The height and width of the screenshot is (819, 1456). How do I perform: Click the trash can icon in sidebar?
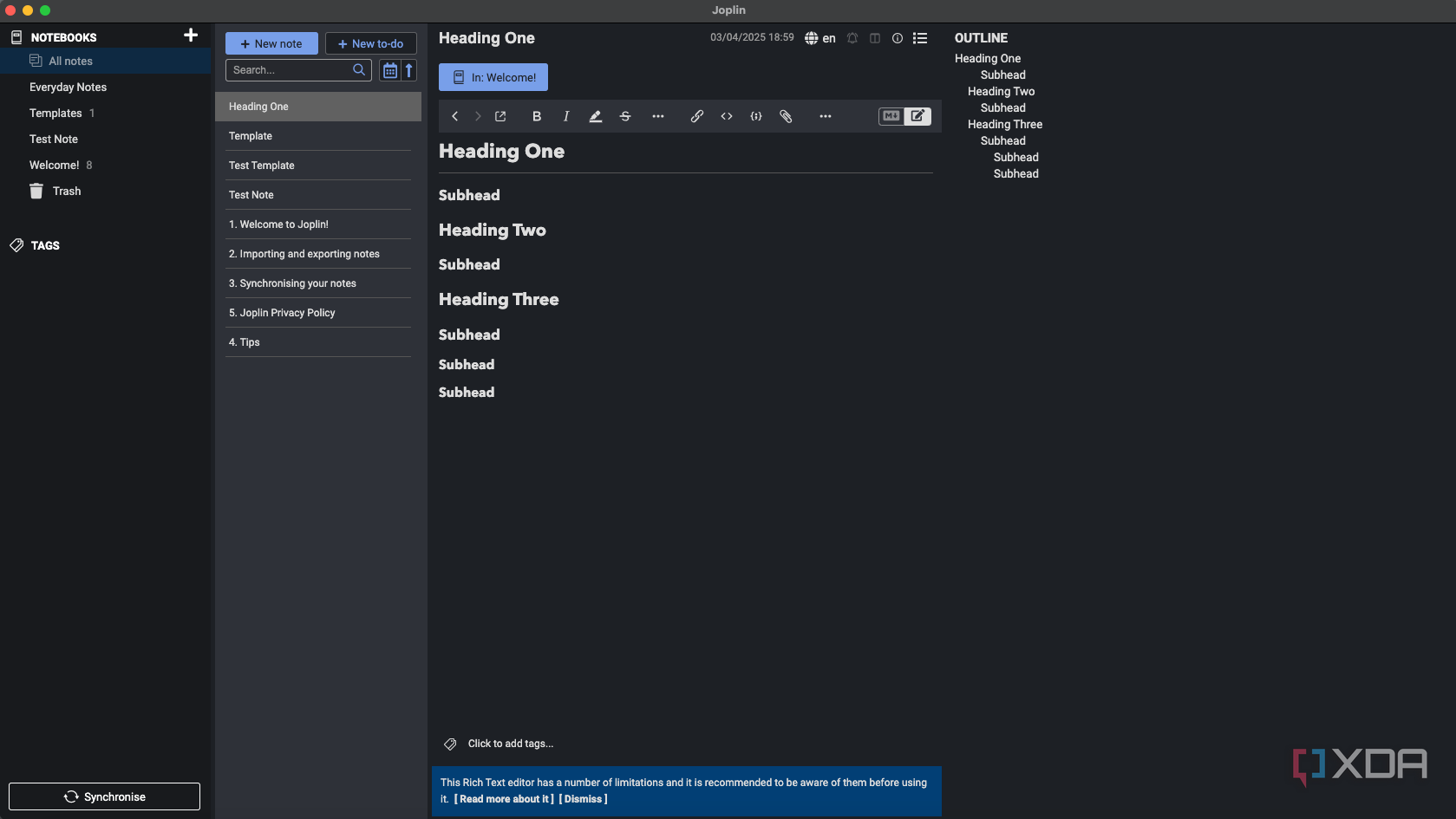click(x=36, y=191)
